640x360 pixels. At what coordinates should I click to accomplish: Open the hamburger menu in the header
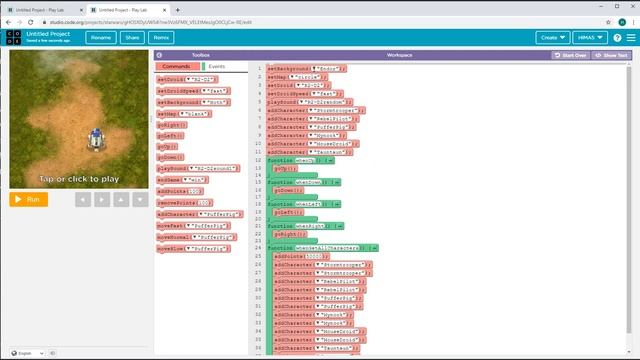pyautogui.click(x=631, y=38)
